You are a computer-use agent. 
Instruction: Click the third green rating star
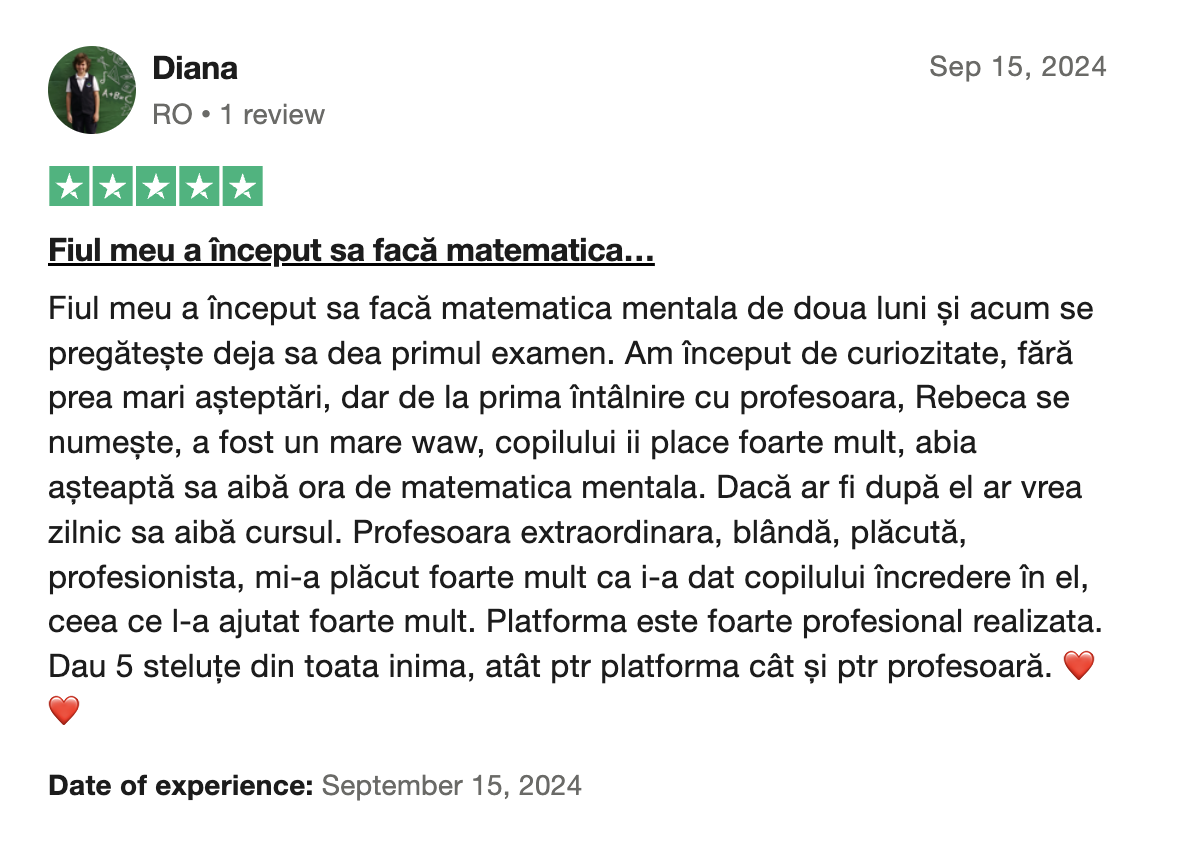click(x=156, y=186)
